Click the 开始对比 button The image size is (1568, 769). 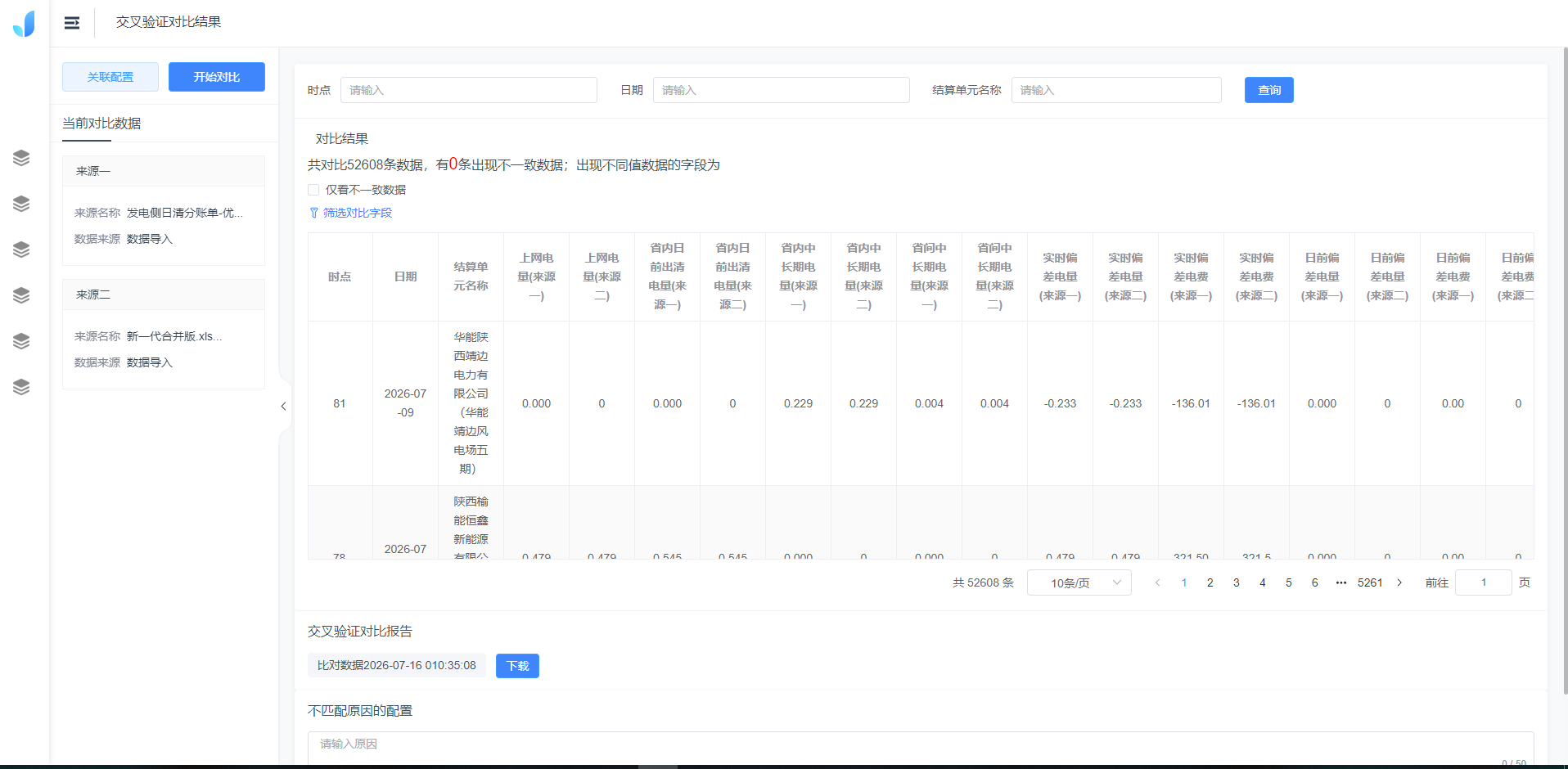pyautogui.click(x=217, y=77)
